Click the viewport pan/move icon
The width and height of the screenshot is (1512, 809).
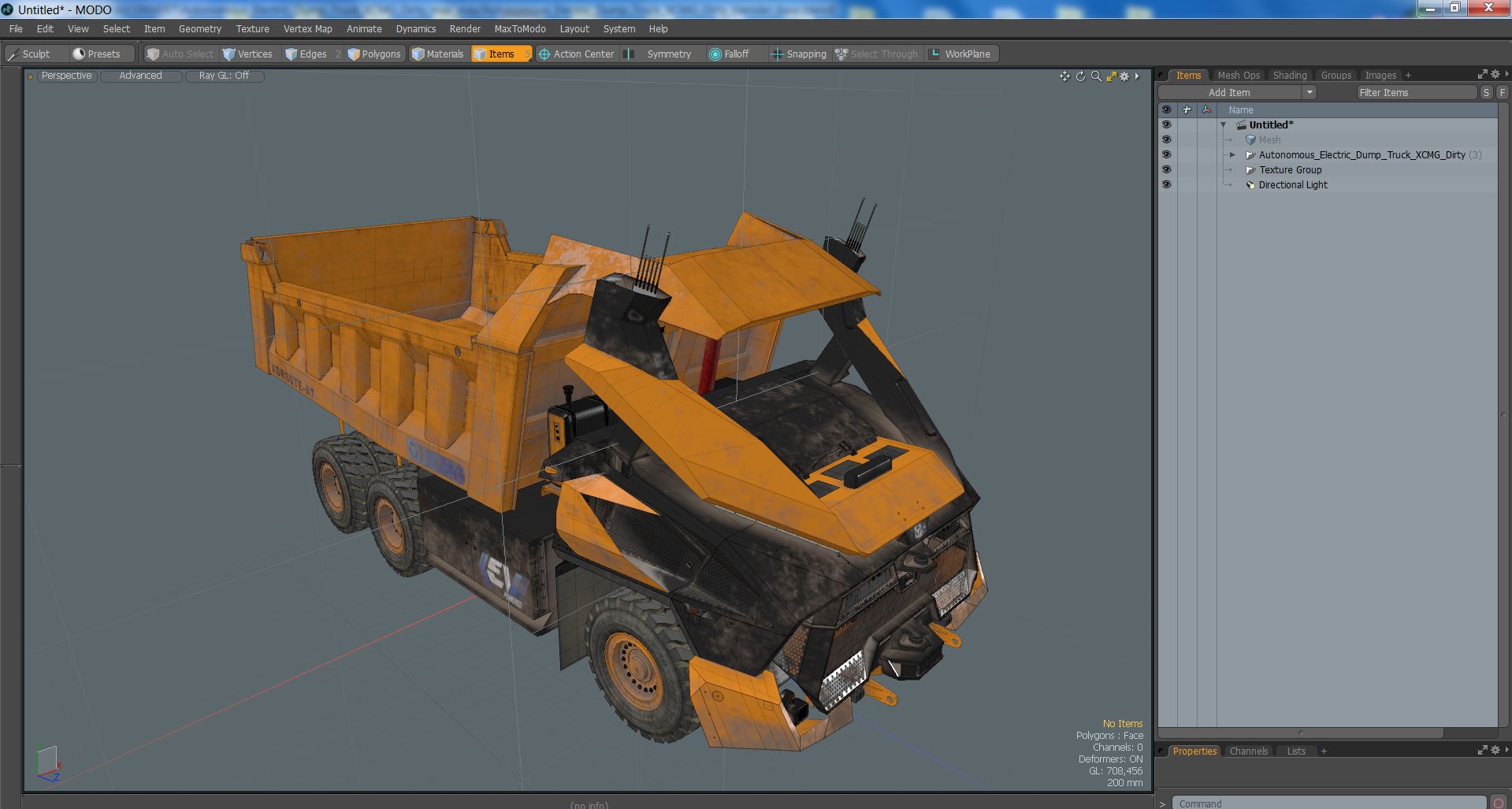click(x=1064, y=76)
